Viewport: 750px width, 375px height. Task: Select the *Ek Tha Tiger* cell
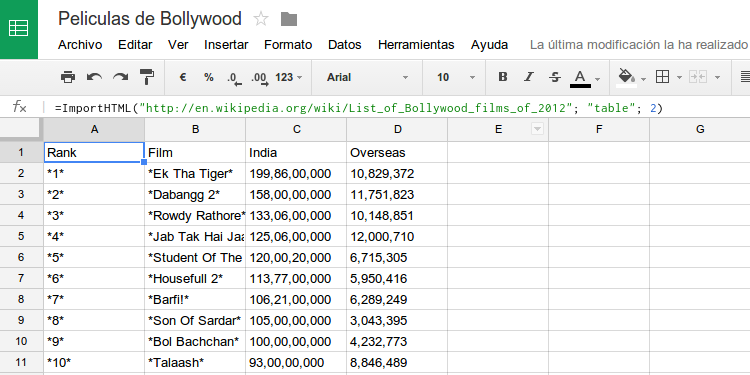point(195,173)
